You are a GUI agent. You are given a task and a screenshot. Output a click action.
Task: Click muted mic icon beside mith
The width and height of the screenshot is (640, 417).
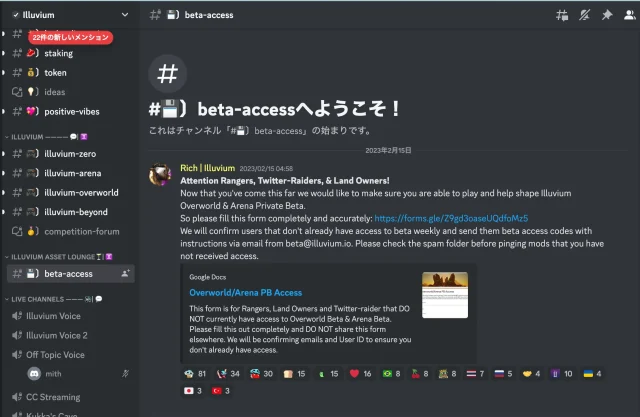(x=126, y=373)
